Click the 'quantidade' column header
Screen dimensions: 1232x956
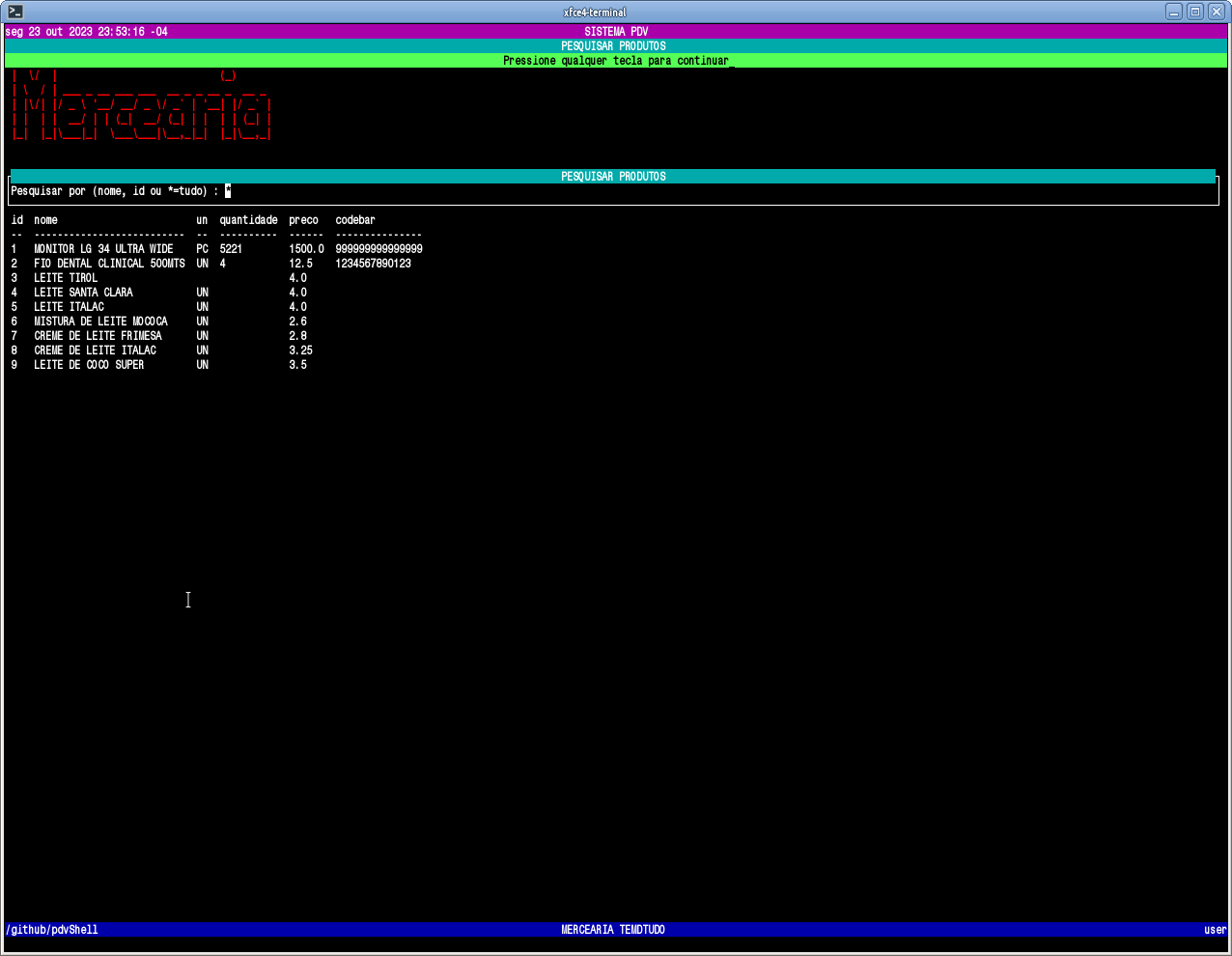(x=248, y=220)
